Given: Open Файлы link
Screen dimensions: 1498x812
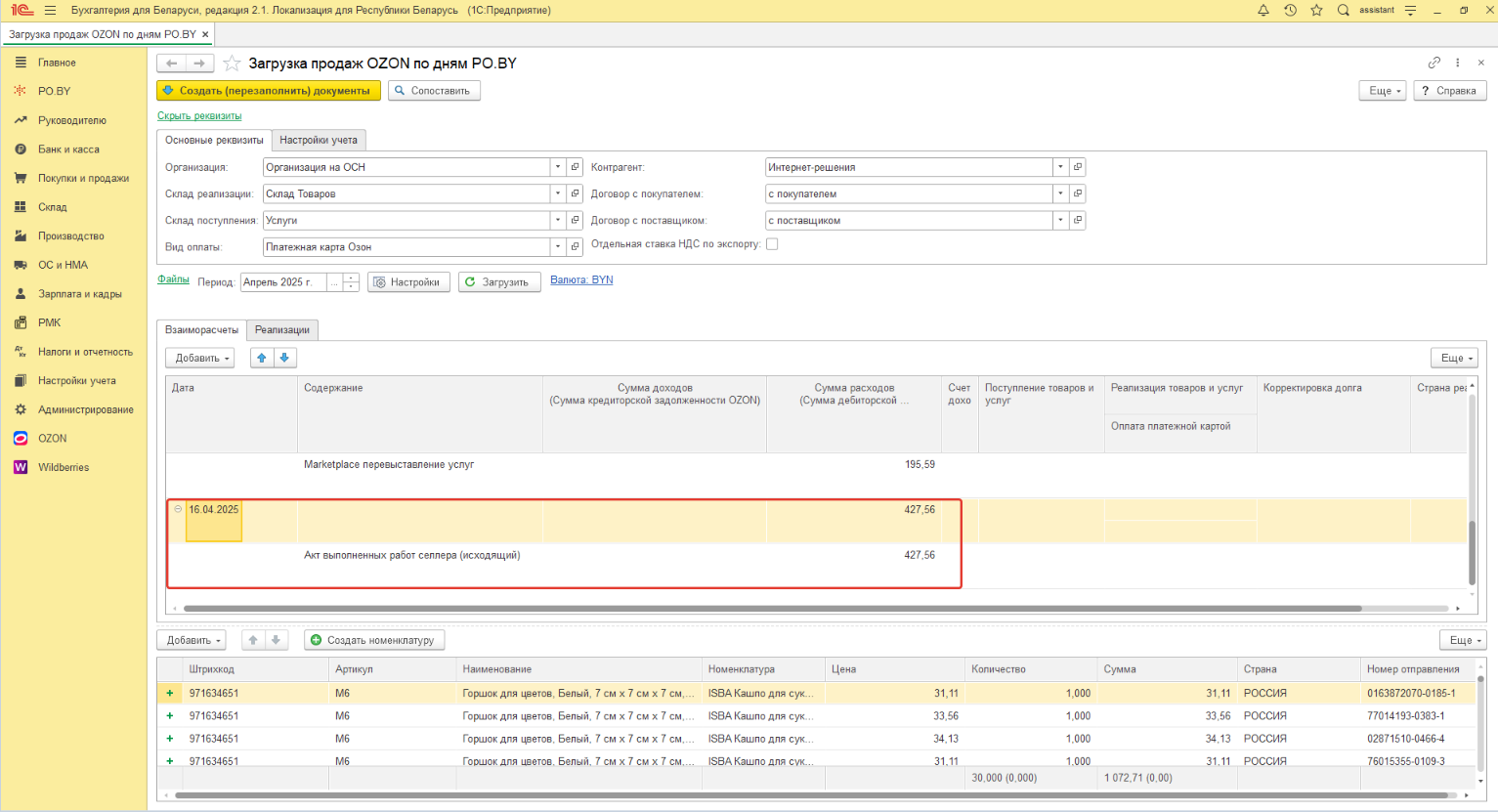Looking at the screenshot, I should click(173, 279).
